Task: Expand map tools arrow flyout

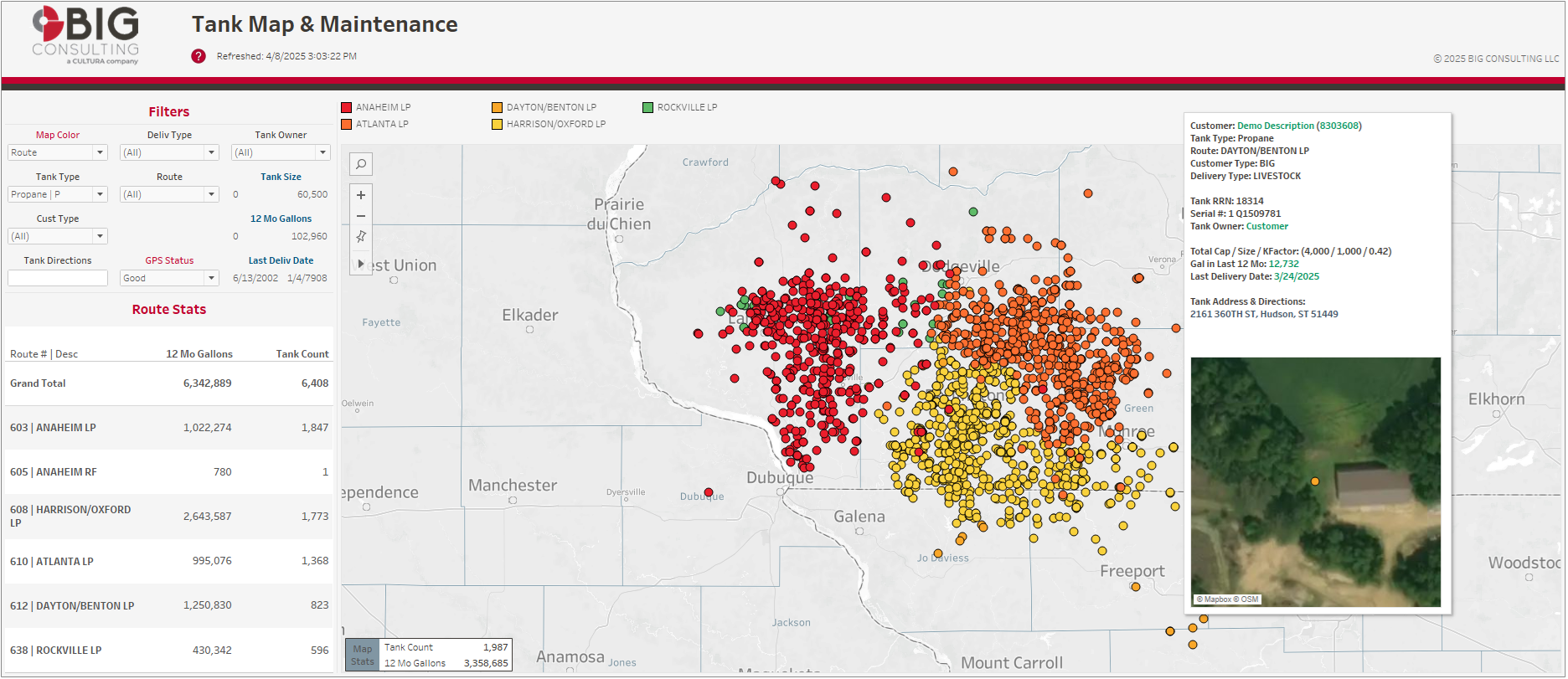Action: click(361, 264)
